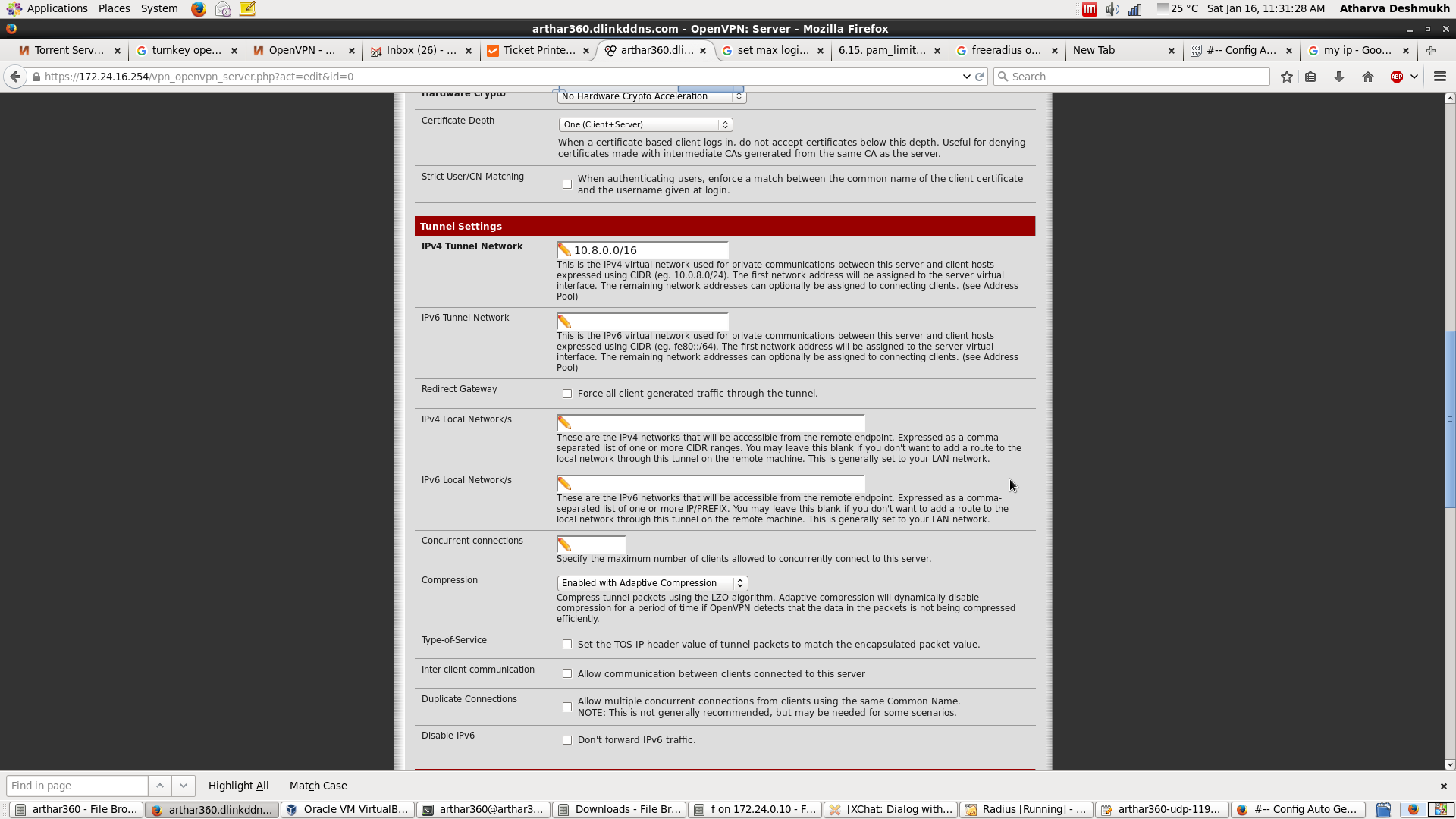Click scrollbar down arrow

pyautogui.click(x=1450, y=764)
